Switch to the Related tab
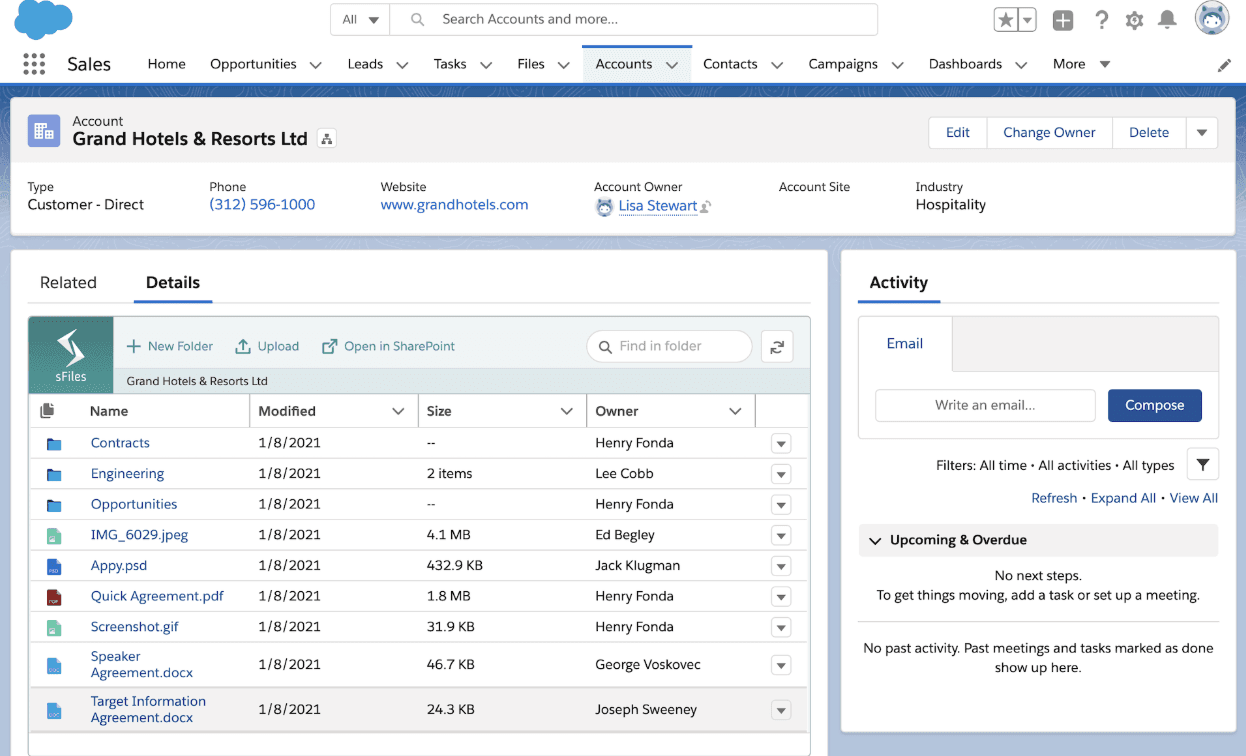Screen dimensions: 1246x756 [68, 283]
